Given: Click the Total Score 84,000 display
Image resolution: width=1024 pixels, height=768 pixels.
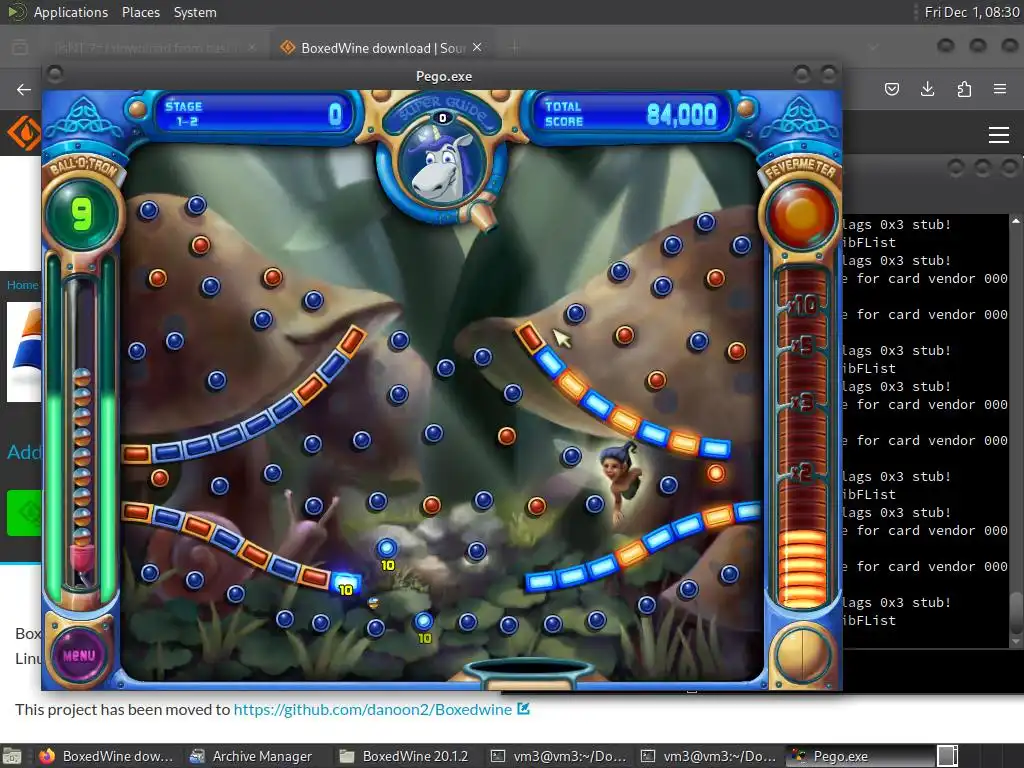Looking at the screenshot, I should click(632, 114).
